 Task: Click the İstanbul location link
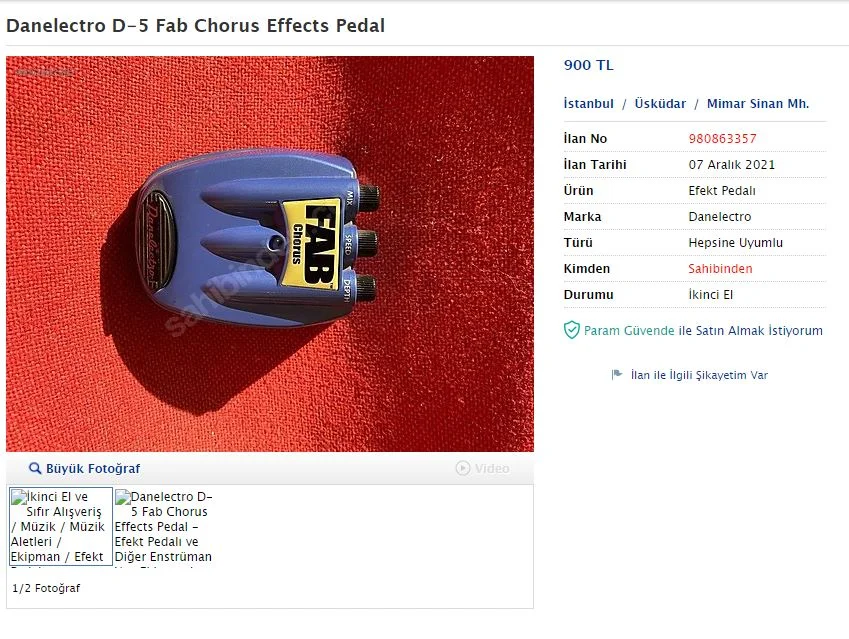(589, 103)
